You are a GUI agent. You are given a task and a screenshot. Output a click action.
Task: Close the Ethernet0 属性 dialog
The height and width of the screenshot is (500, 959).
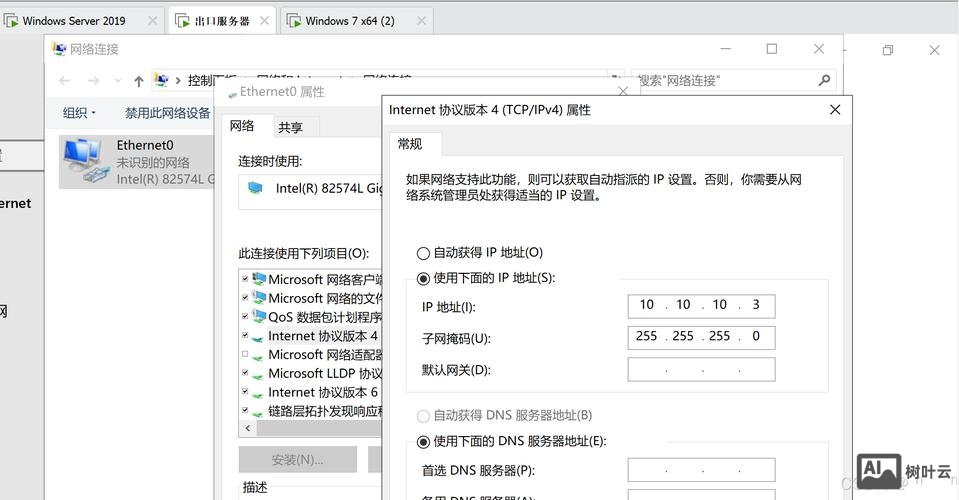coord(623,91)
